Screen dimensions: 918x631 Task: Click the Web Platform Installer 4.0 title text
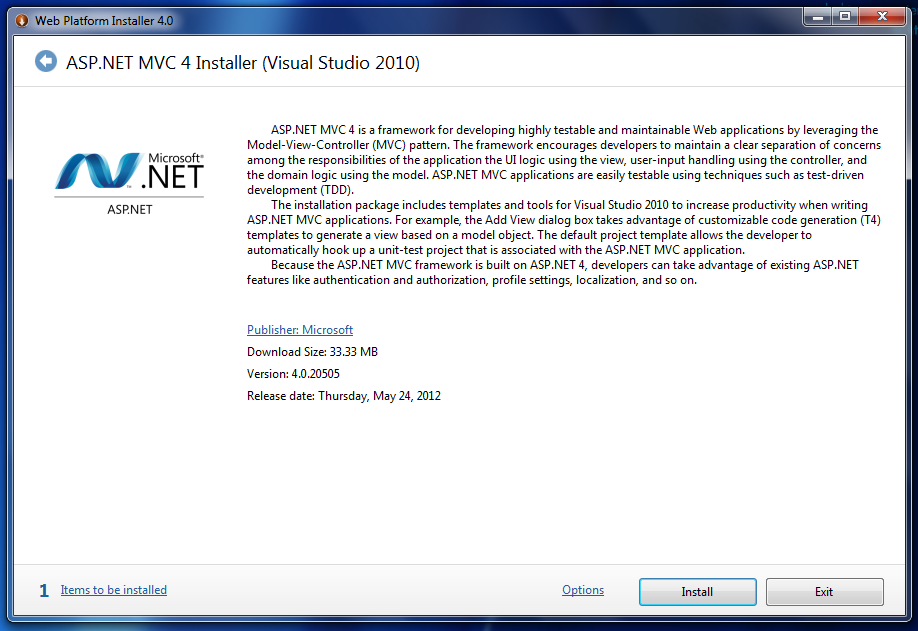click(104, 21)
